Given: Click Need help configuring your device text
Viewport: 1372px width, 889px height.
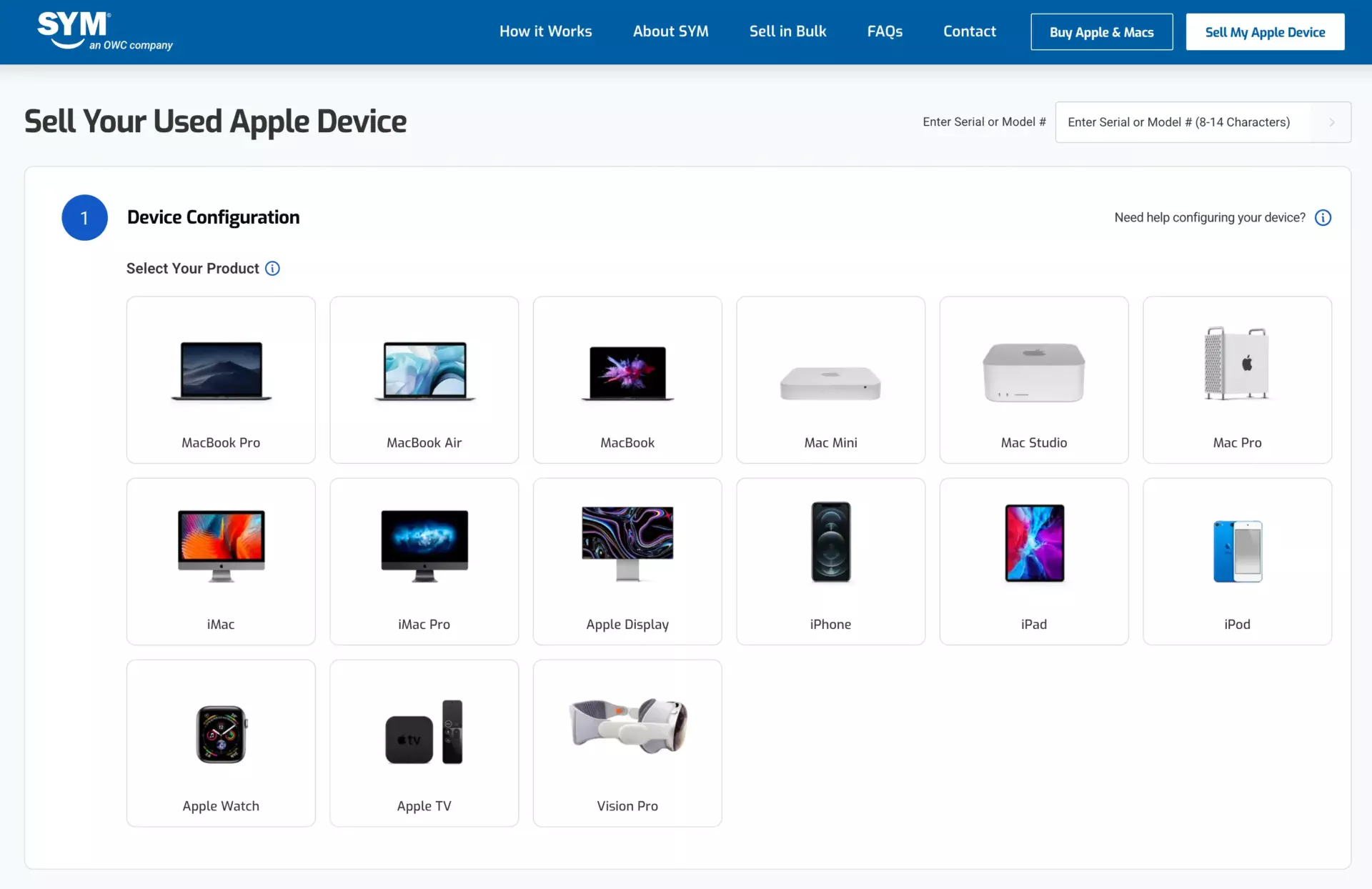Looking at the screenshot, I should tap(1210, 217).
